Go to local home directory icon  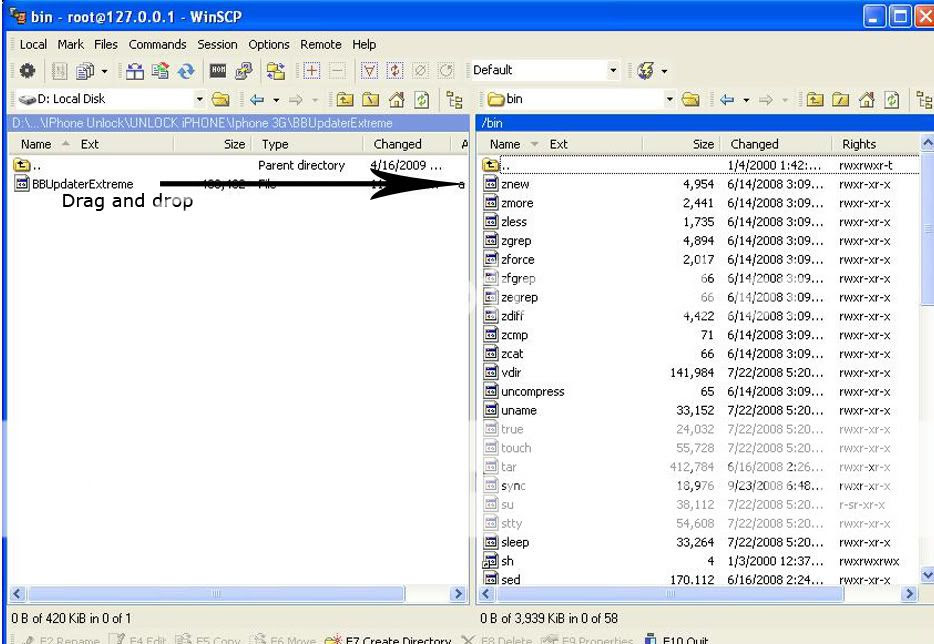(x=396, y=99)
